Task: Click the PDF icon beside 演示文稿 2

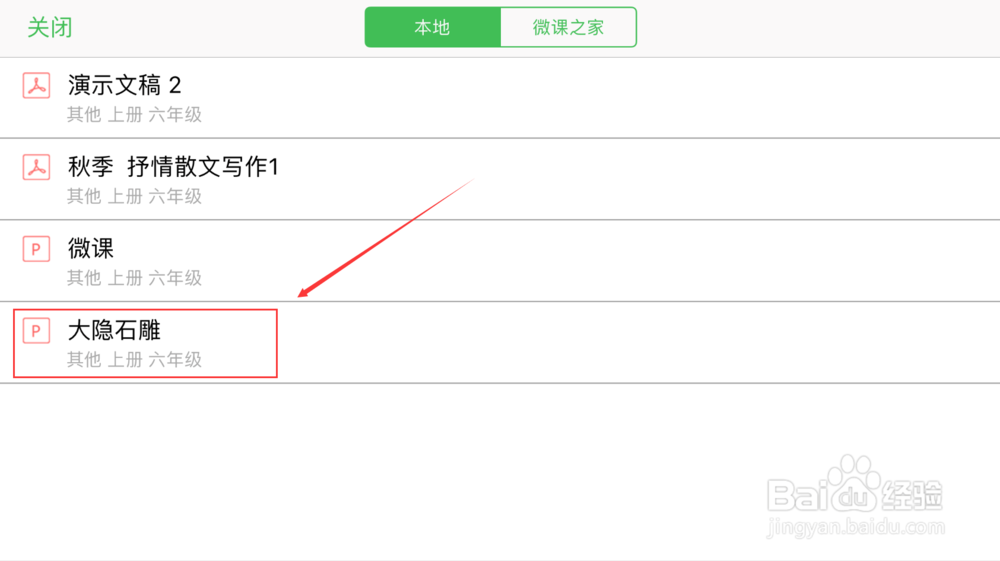Action: point(36,85)
